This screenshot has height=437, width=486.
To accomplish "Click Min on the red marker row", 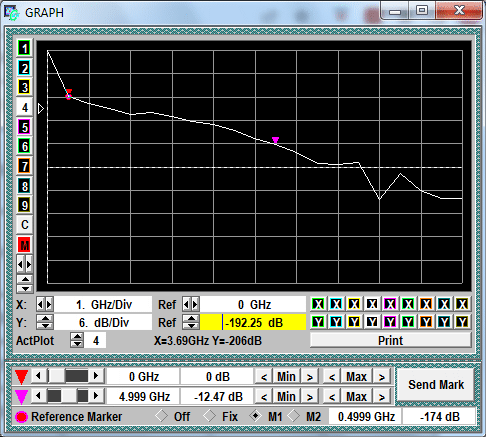I will [286, 377].
